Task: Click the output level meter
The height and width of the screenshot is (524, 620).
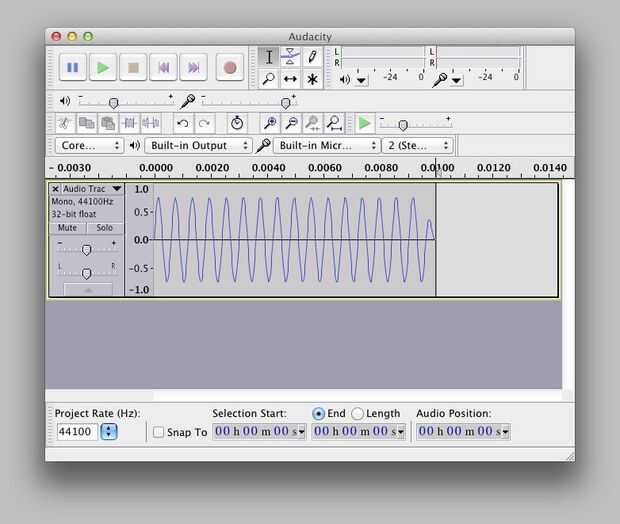Action: coord(382,57)
